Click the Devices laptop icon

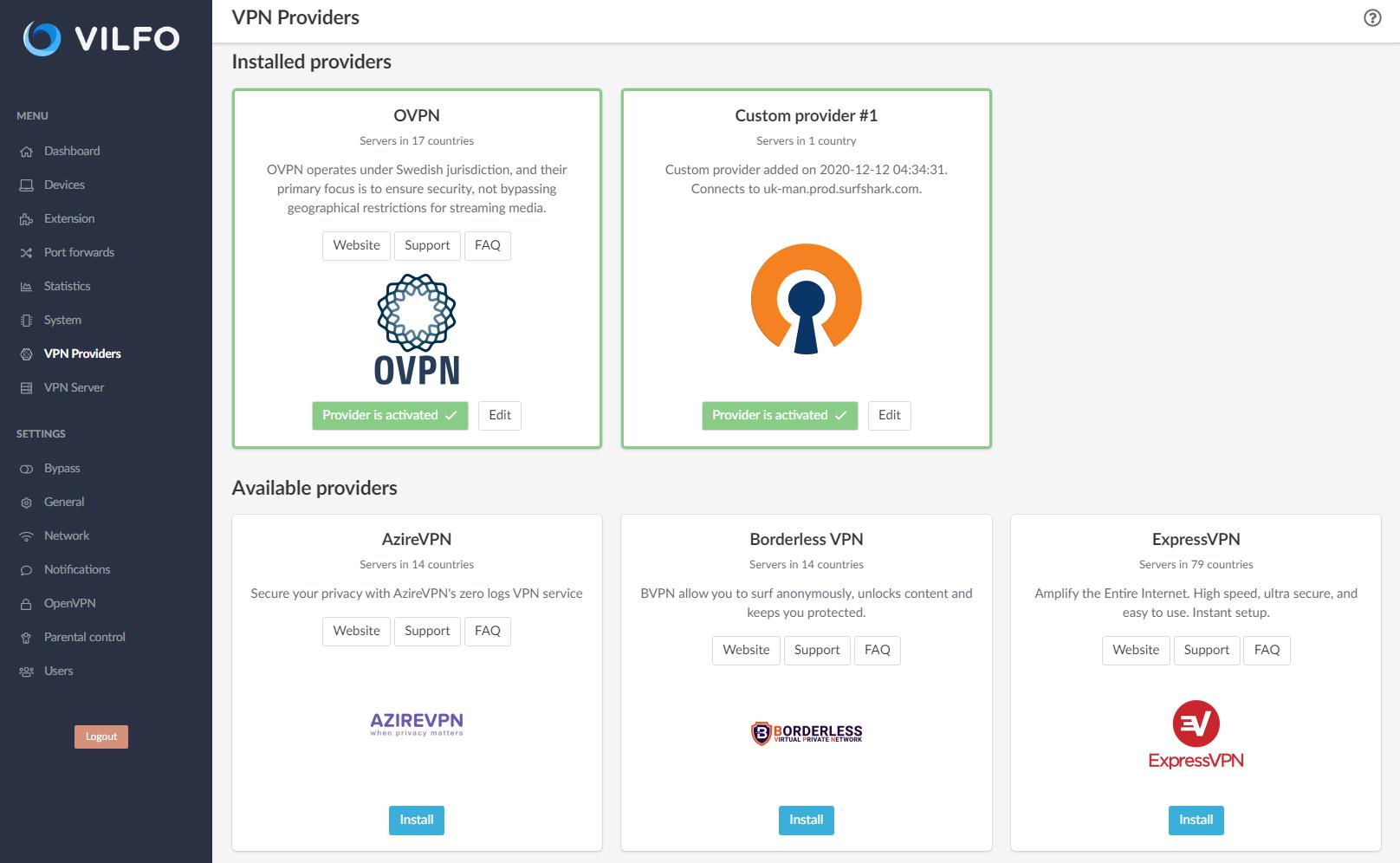pyautogui.click(x=26, y=185)
